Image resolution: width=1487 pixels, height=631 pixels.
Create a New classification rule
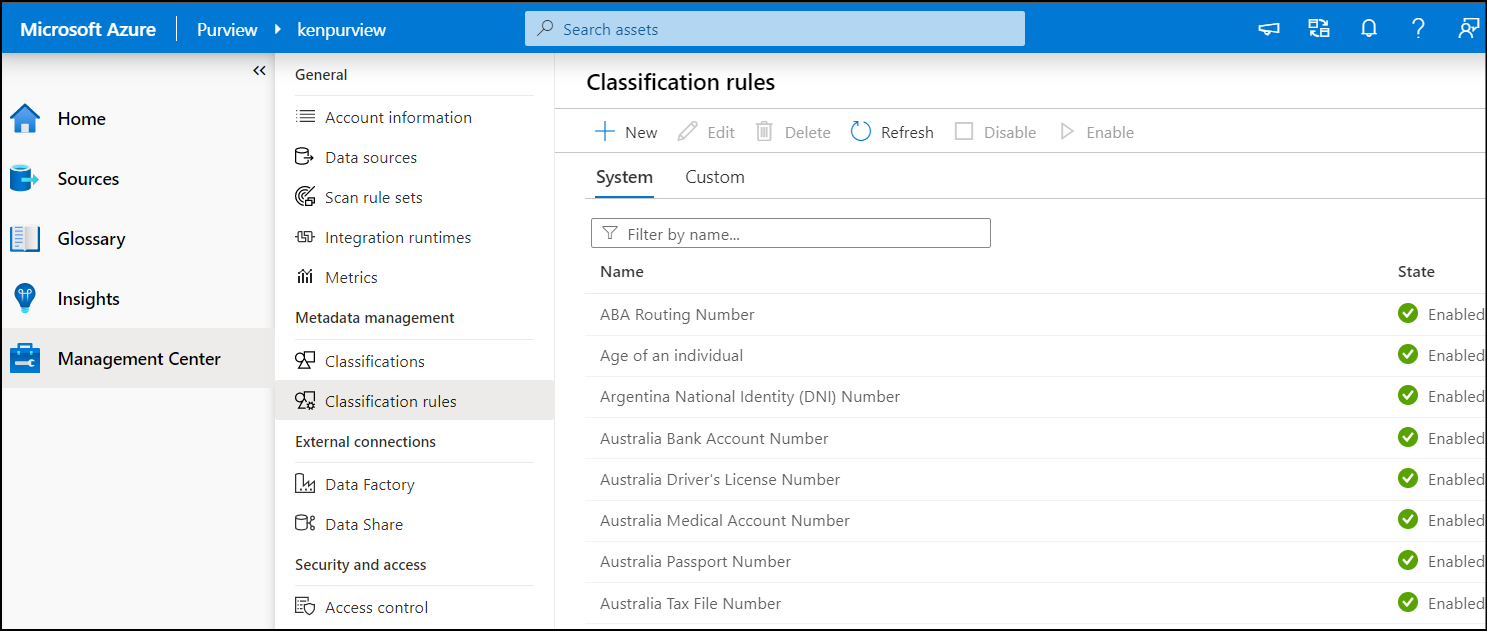point(626,132)
